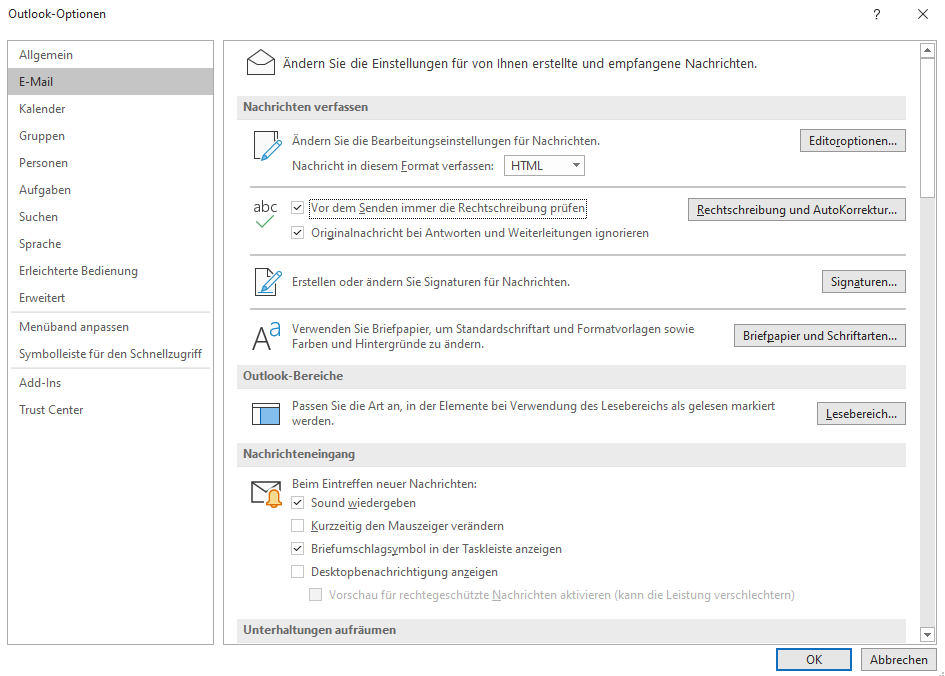This screenshot has width=945, height=676.
Task: Enable 'Kurzzeitig den Mauszeiger verändern' checkbox
Action: click(x=297, y=526)
